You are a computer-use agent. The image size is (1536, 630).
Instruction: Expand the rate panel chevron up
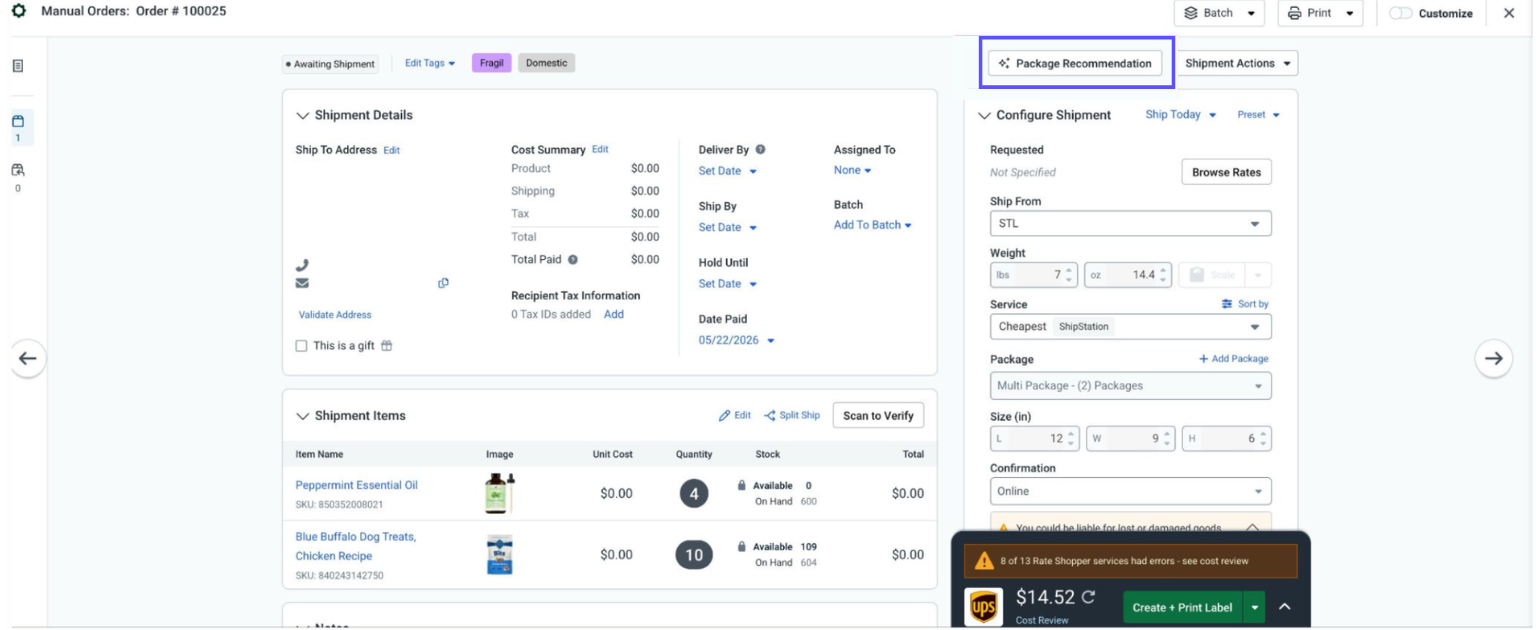tap(1285, 607)
